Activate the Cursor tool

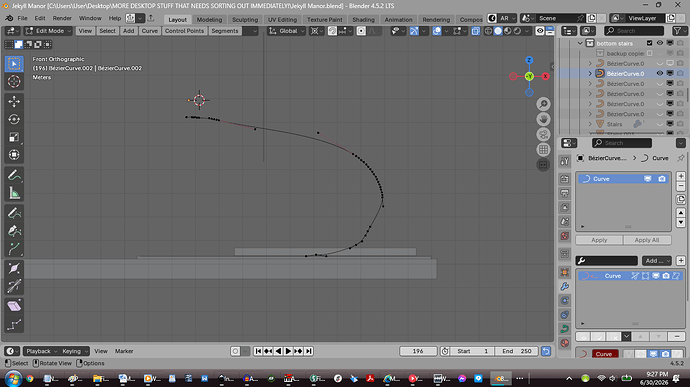(x=14, y=81)
